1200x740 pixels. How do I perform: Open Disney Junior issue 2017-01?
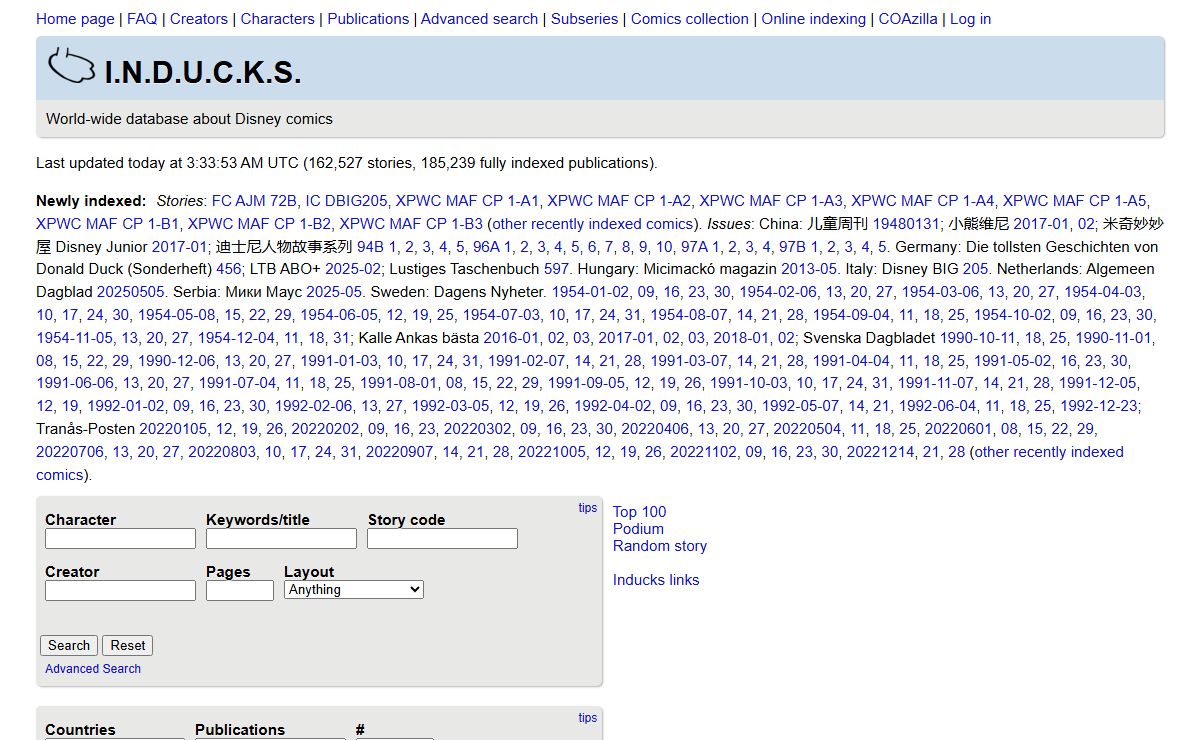(180, 246)
